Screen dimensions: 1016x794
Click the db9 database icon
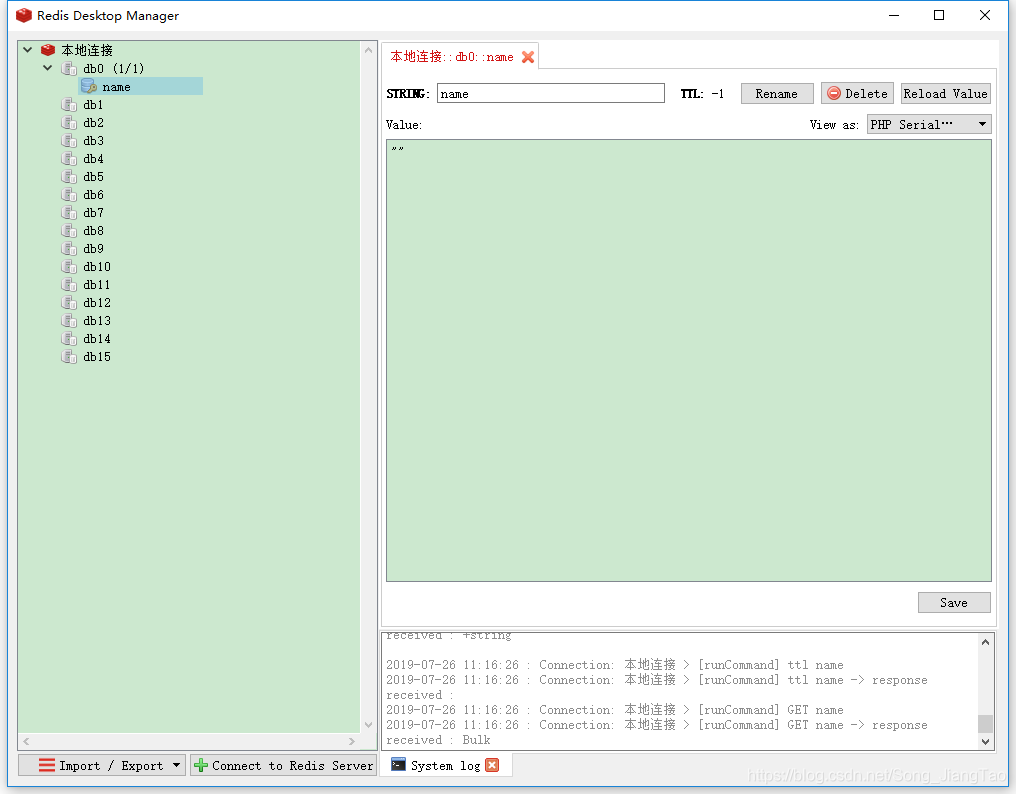point(69,248)
